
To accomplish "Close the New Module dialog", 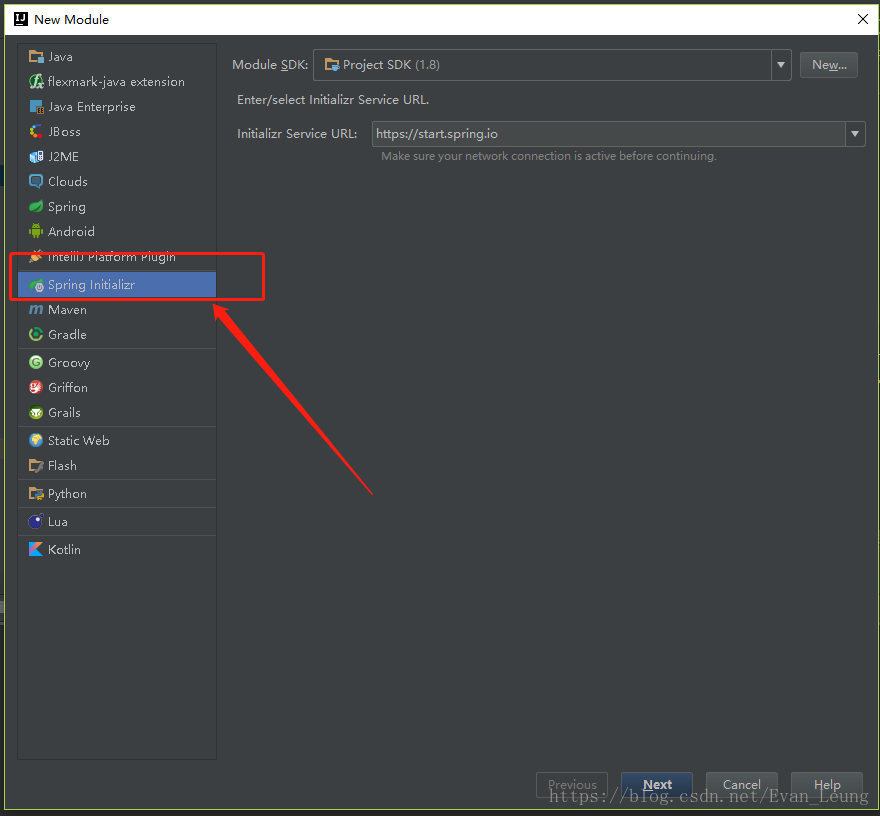I will click(x=863, y=19).
